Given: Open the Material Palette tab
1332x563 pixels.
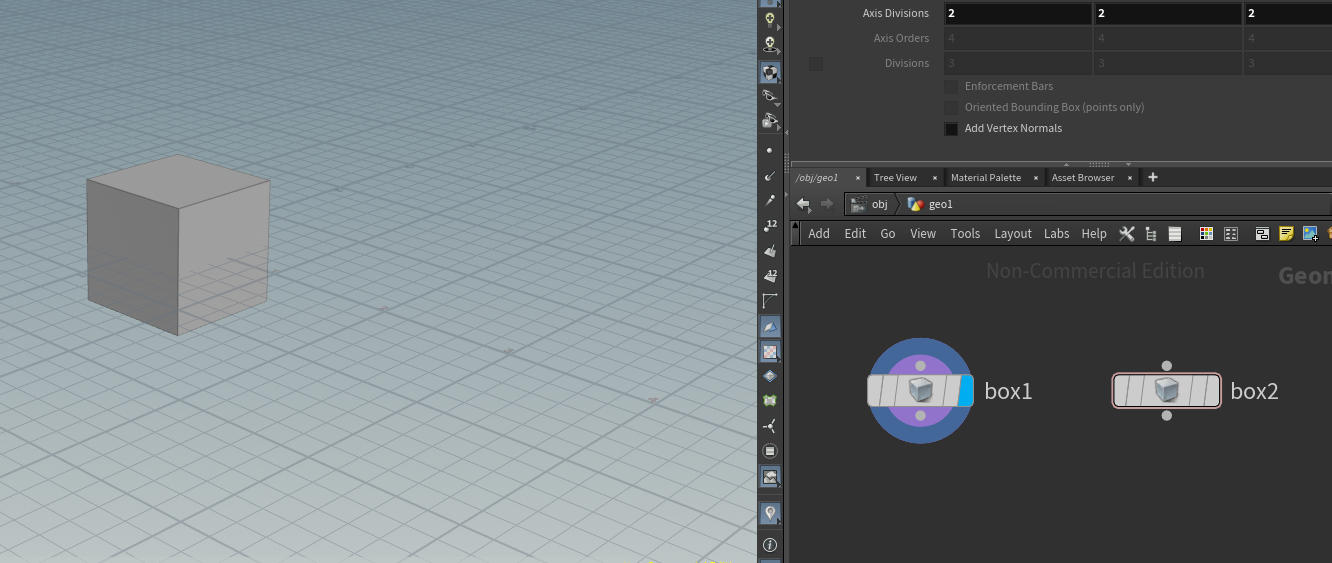Looking at the screenshot, I should click(986, 177).
